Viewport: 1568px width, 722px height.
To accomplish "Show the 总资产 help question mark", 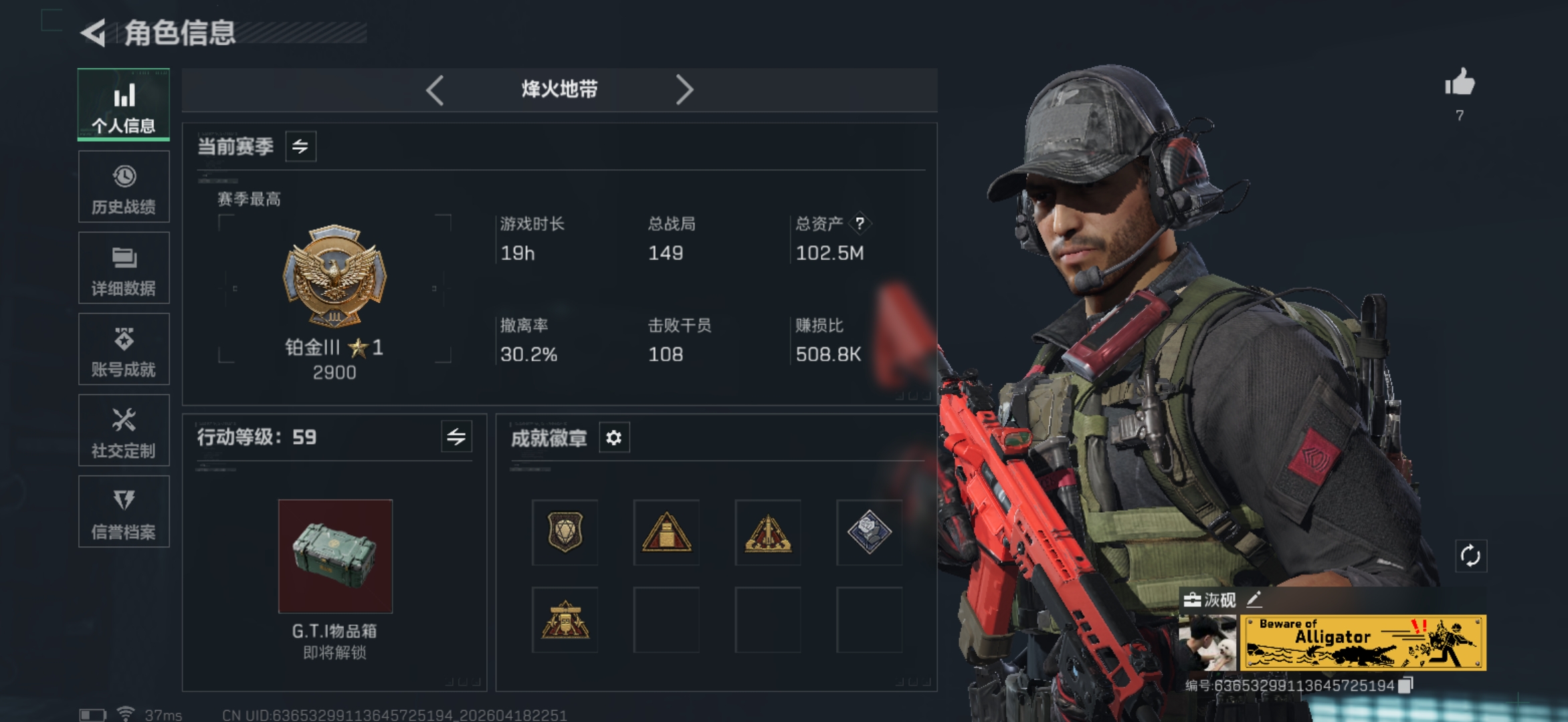I will (x=860, y=223).
